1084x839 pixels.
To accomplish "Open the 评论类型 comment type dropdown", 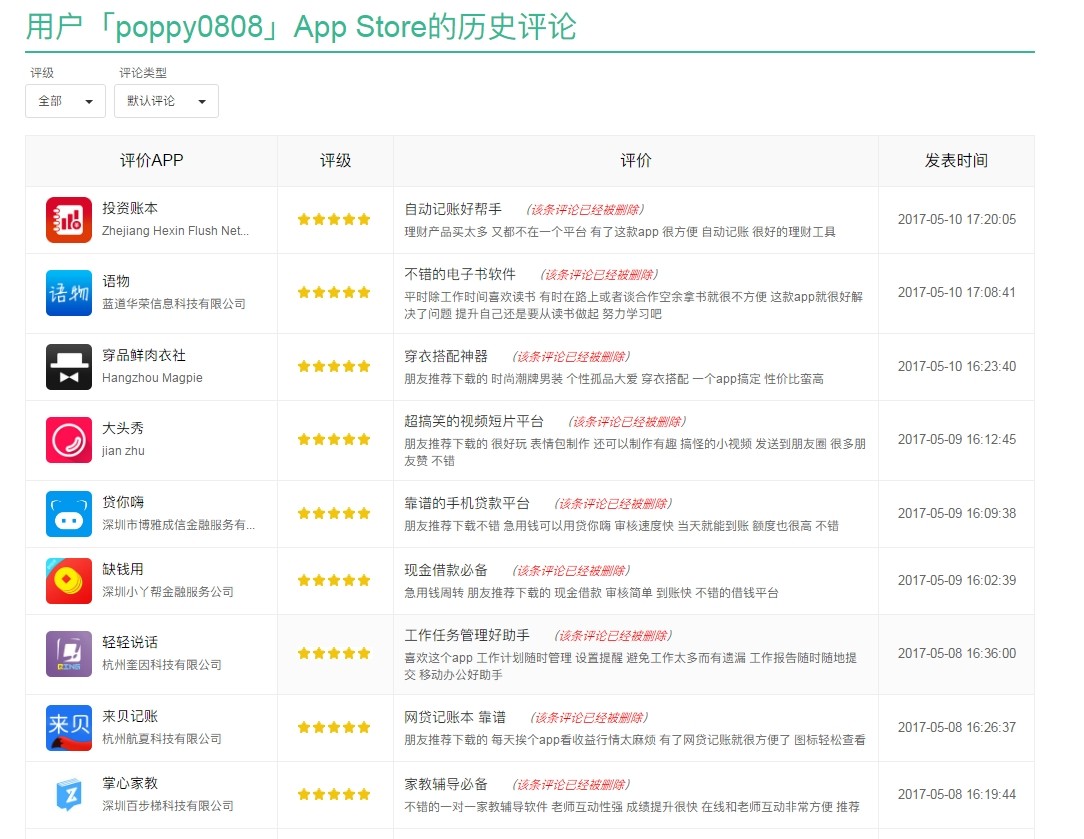I will (166, 101).
